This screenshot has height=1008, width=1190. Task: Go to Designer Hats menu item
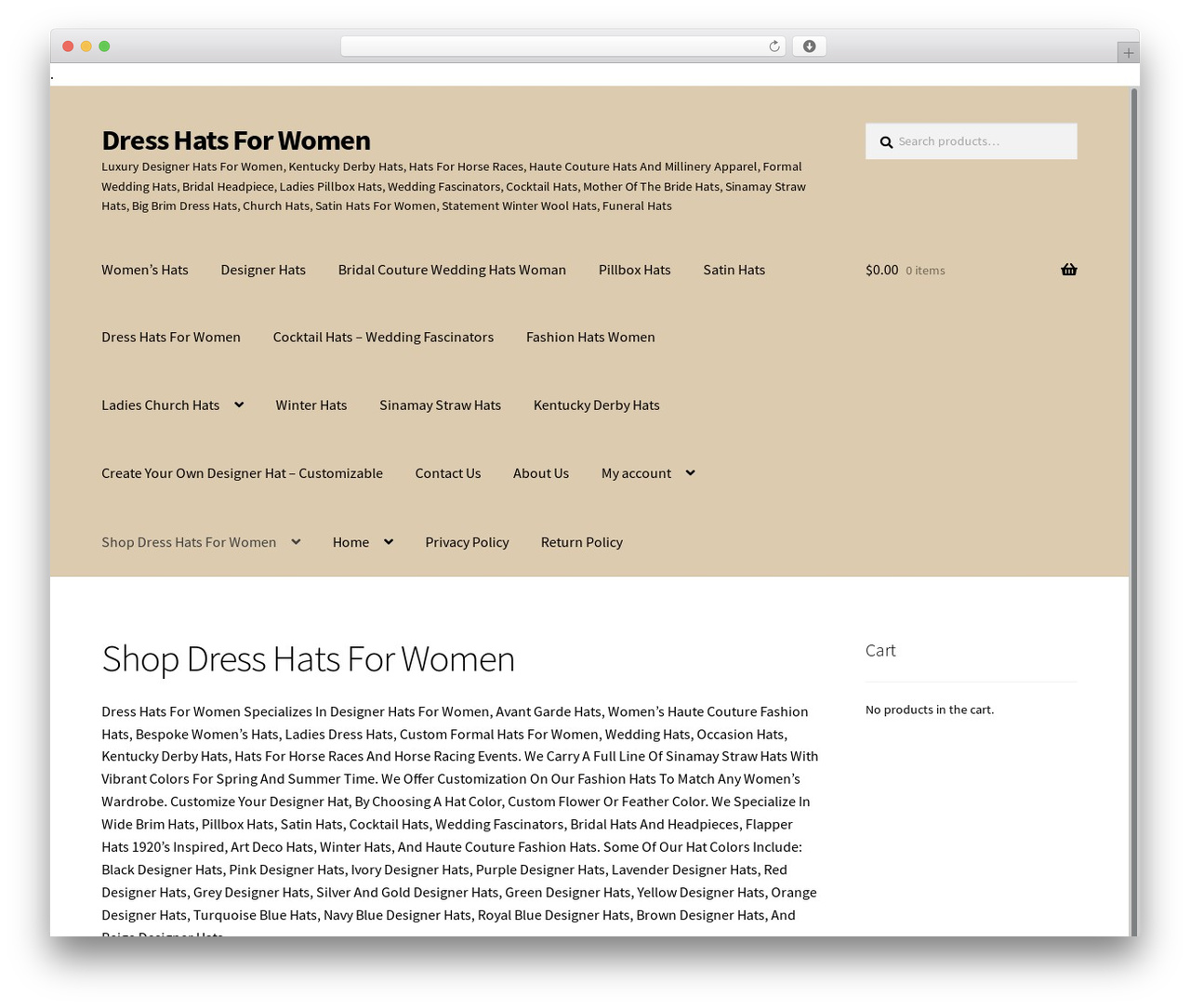point(263,270)
